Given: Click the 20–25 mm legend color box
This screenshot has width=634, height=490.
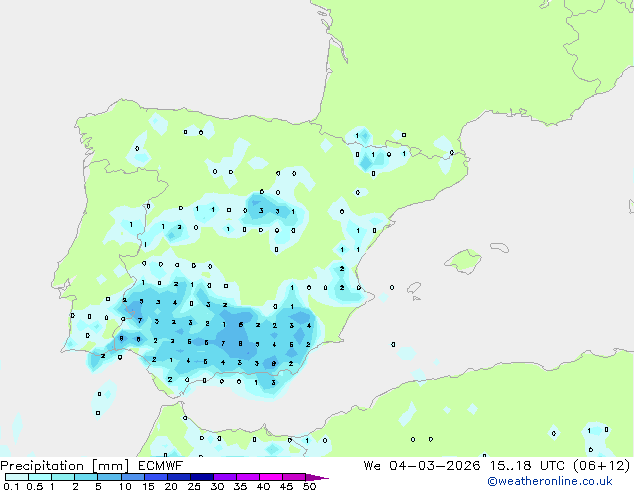Looking at the screenshot, I should (x=178, y=477).
